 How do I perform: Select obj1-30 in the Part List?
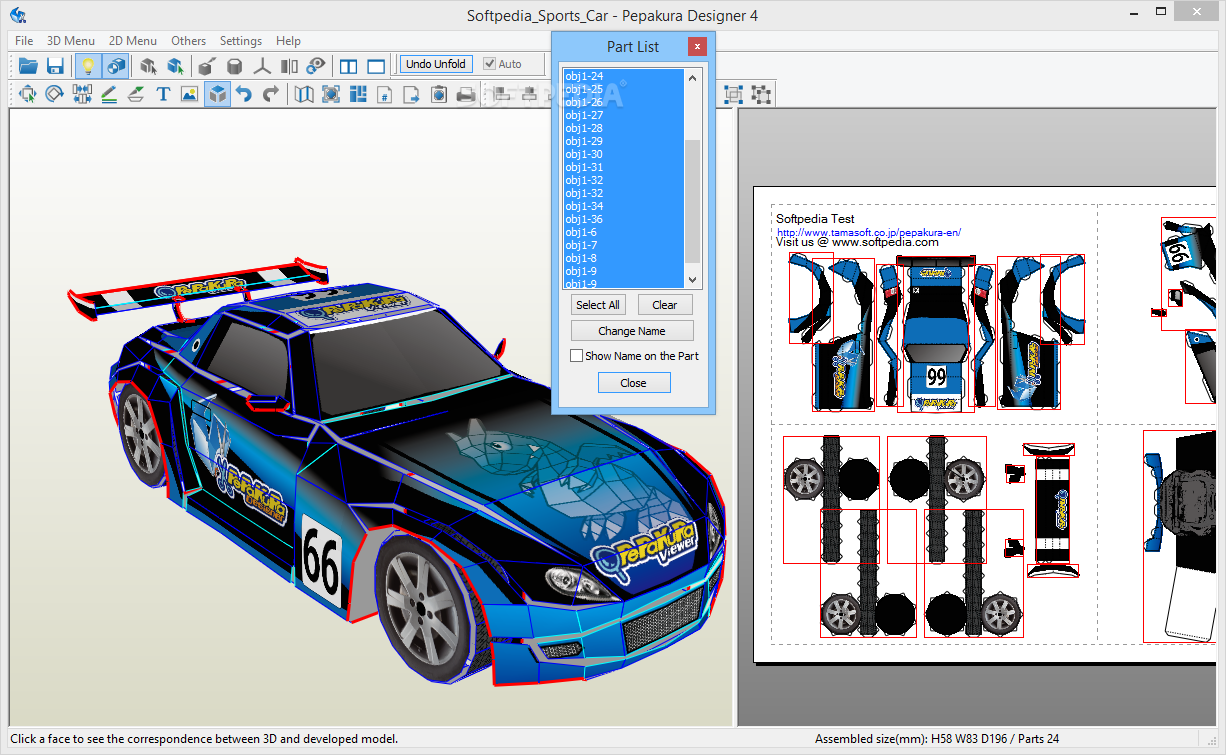622,154
